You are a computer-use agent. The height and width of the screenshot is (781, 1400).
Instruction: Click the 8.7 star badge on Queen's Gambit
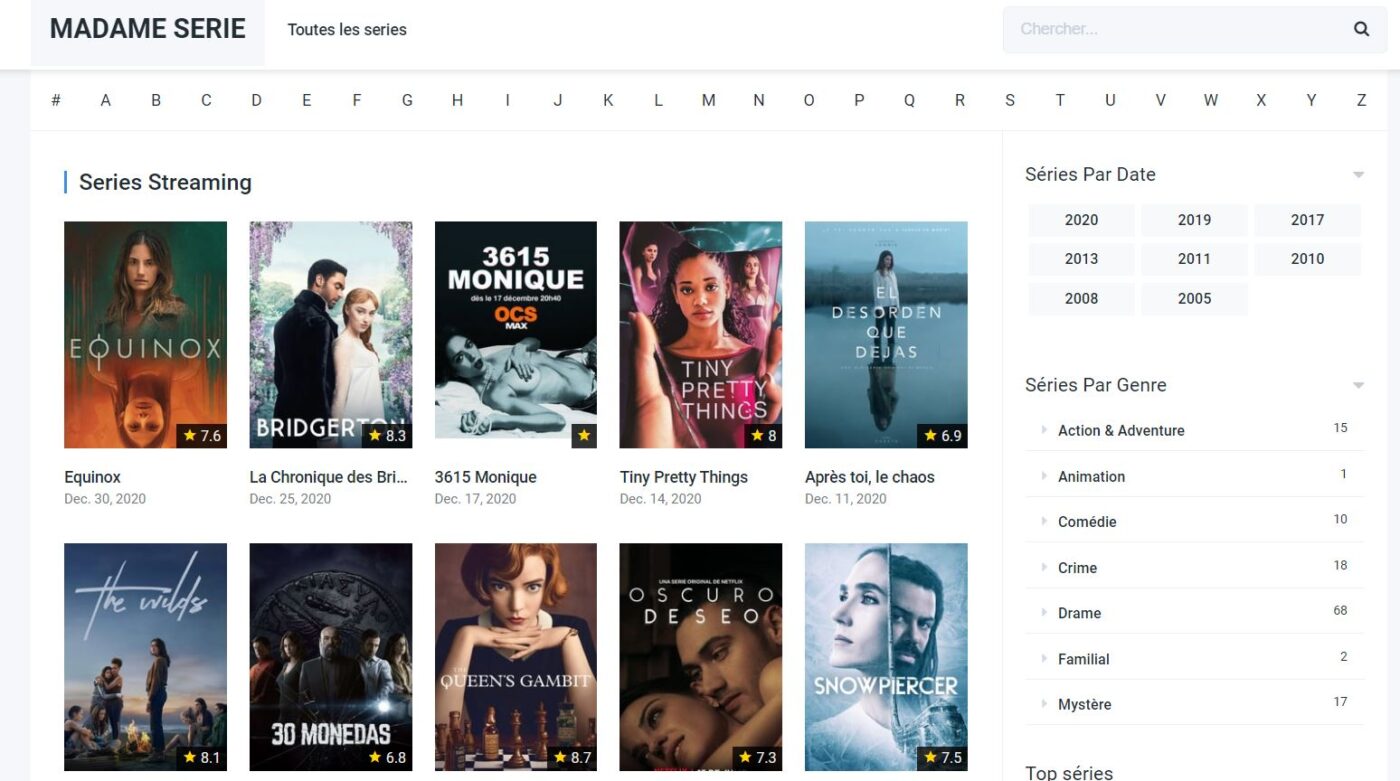[572, 758]
